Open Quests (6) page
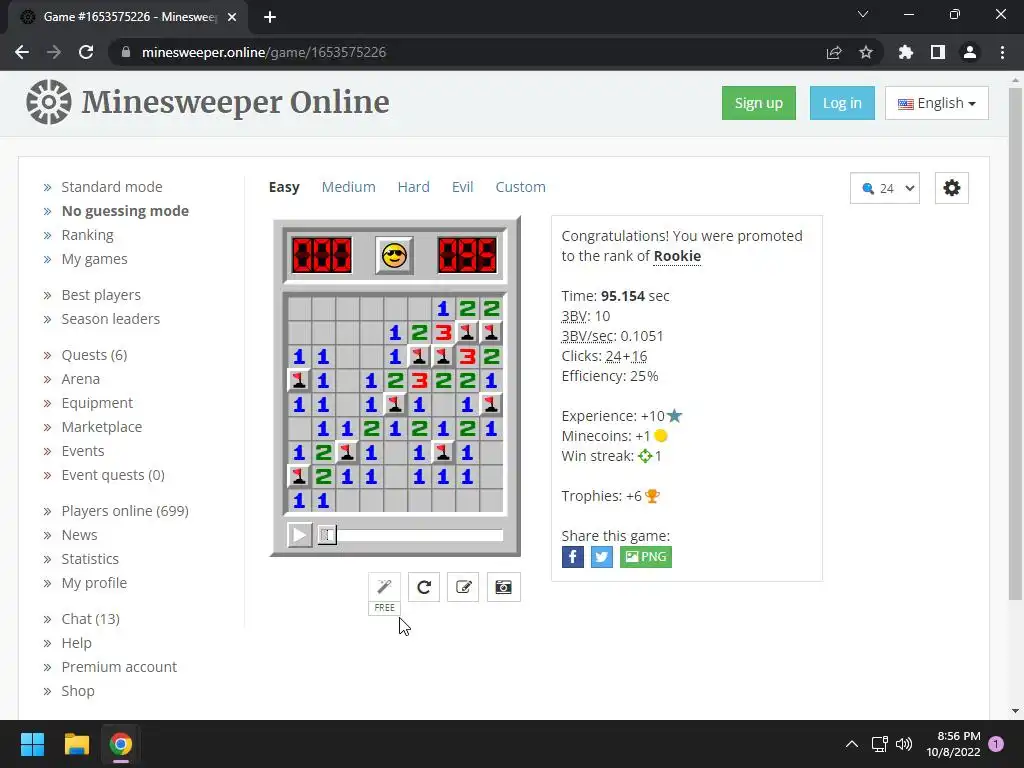 pos(95,355)
